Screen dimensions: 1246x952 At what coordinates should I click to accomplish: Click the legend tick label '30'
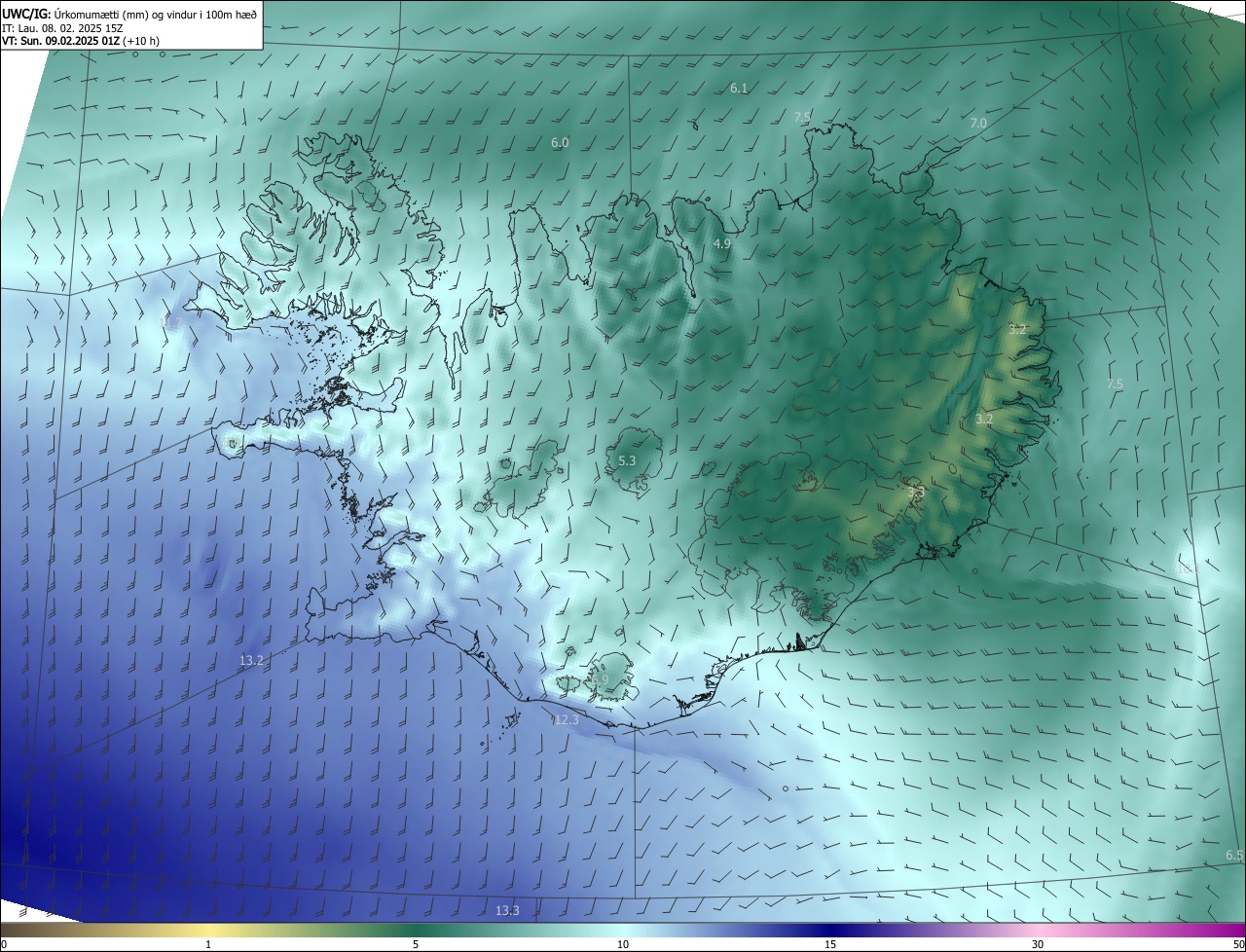(1038, 945)
